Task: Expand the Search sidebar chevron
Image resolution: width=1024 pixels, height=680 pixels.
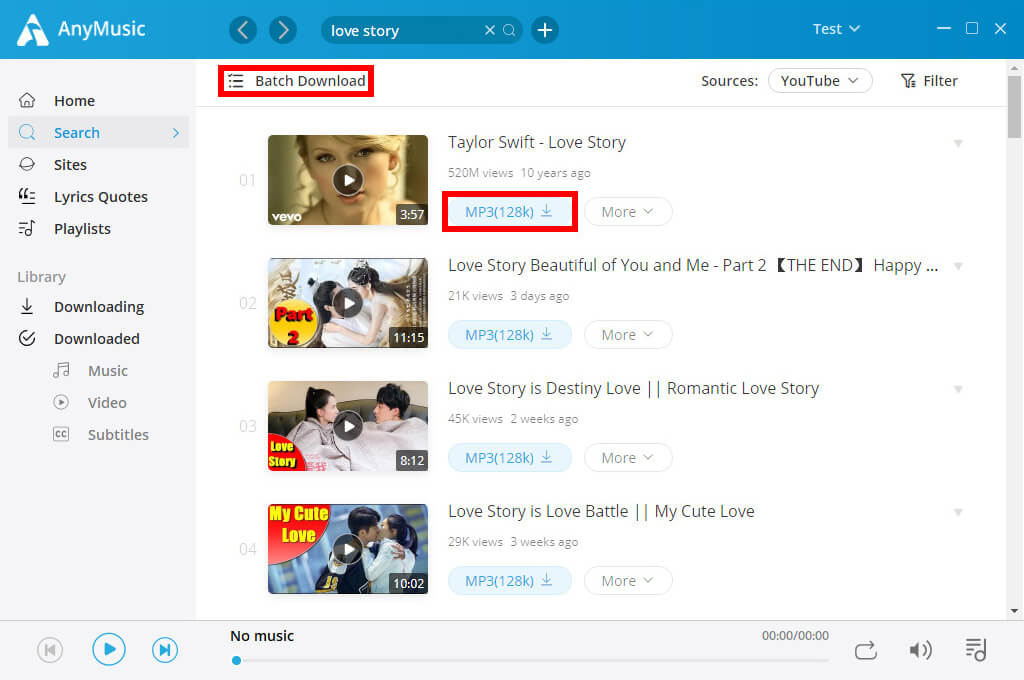Action: point(176,133)
